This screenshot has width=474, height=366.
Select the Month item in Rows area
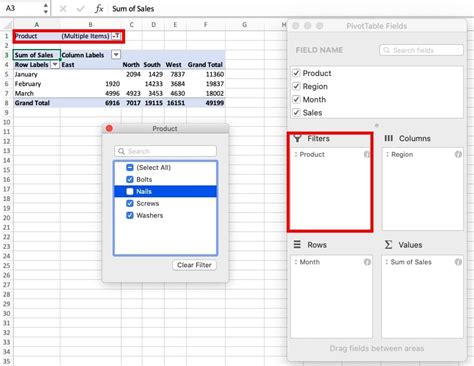[331, 262]
